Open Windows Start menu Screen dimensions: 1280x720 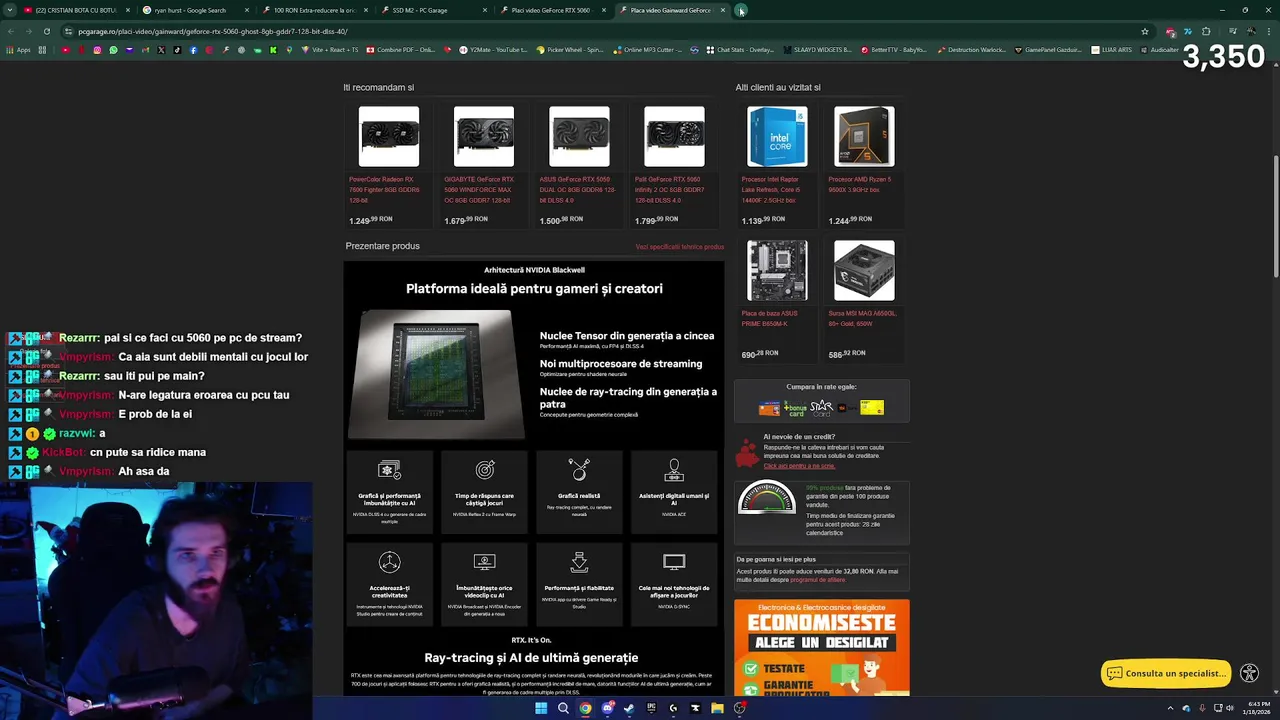(x=541, y=708)
